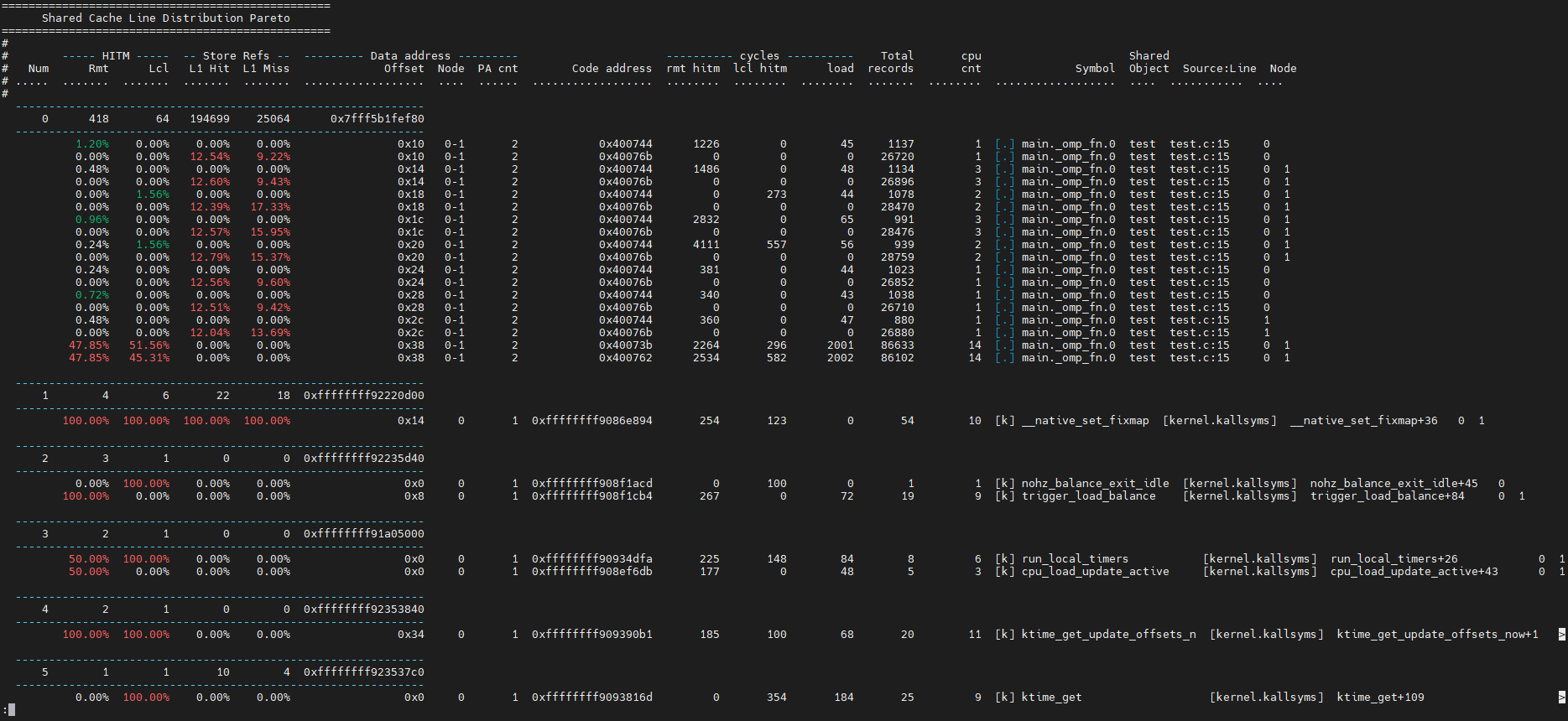Click source line trigger_load_balance+84
1568x721 pixels.
(x=1388, y=496)
